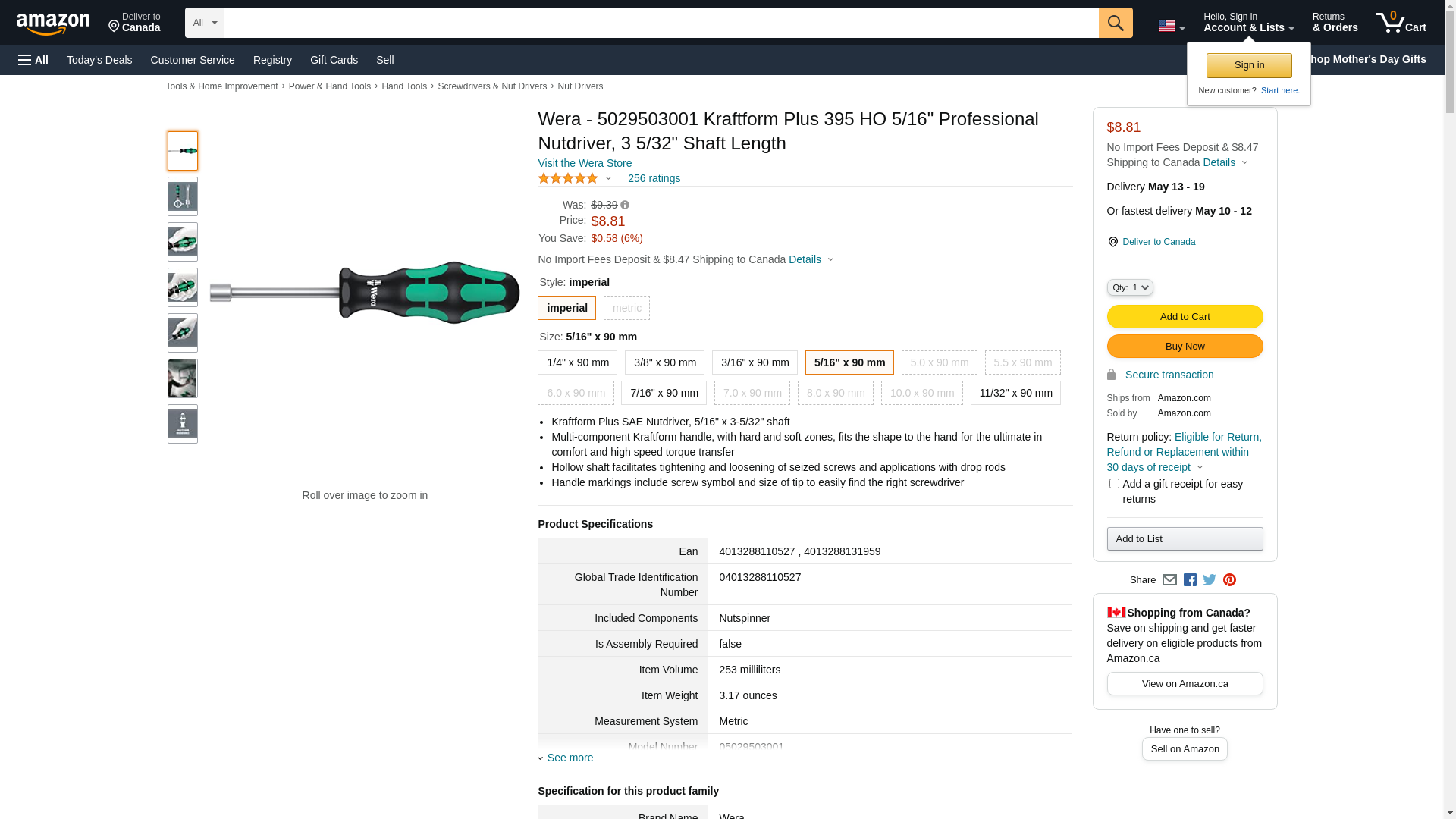This screenshot has height=819, width=1456.
Task: Click the Add to Cart button
Action: pos(1185,317)
